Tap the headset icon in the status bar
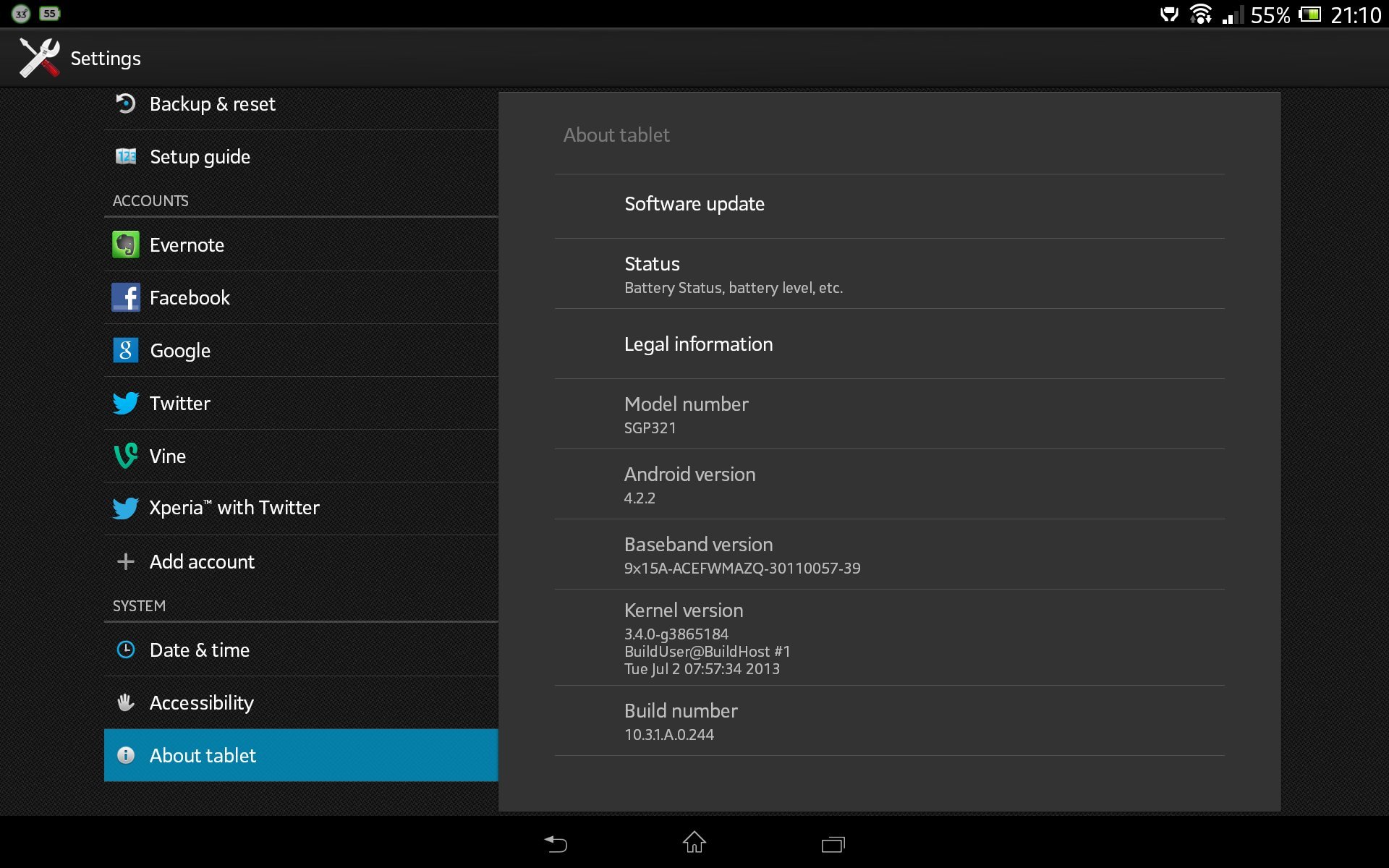 click(1169, 14)
